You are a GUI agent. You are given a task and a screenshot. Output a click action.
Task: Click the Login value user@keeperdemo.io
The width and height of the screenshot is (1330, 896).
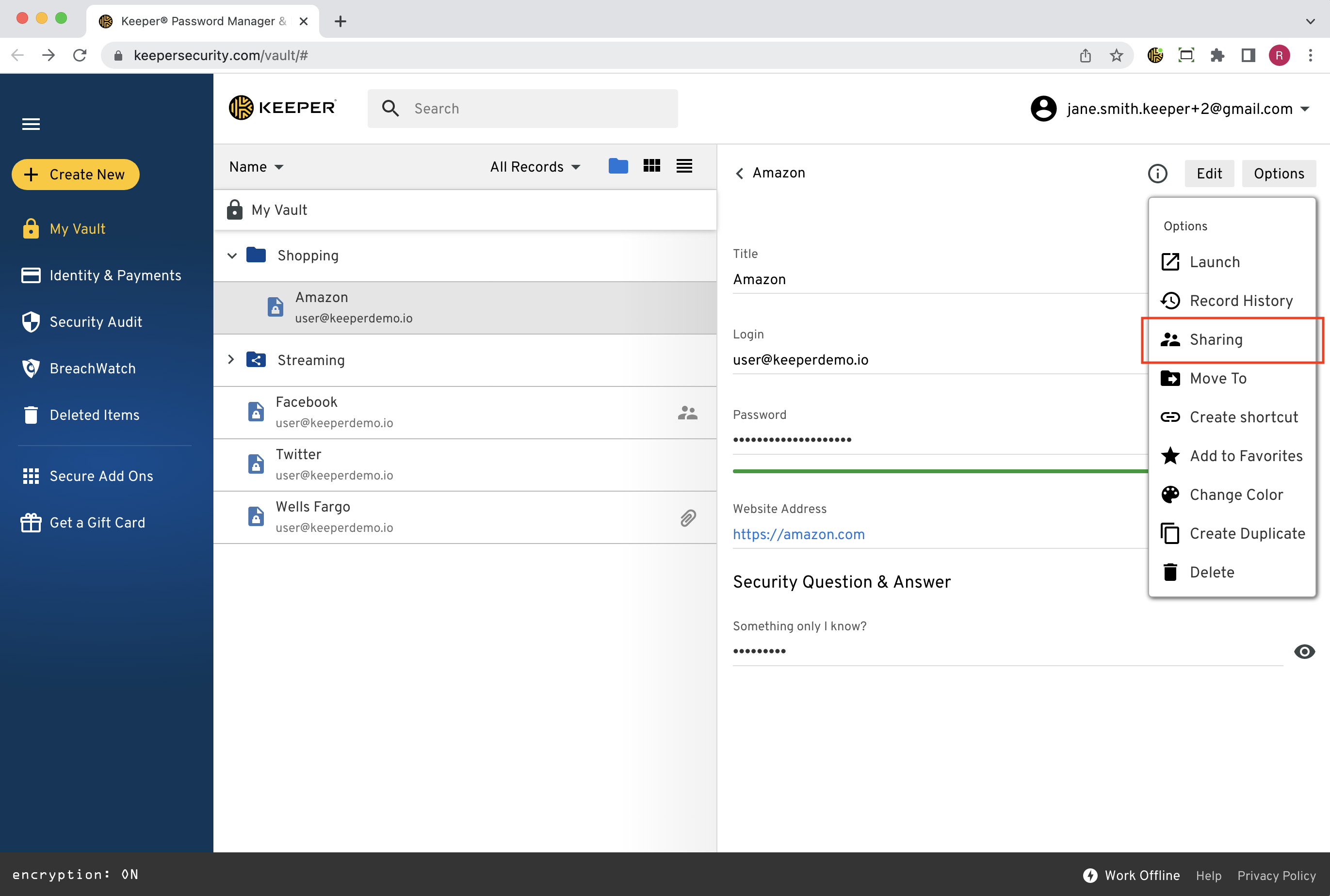click(x=800, y=359)
